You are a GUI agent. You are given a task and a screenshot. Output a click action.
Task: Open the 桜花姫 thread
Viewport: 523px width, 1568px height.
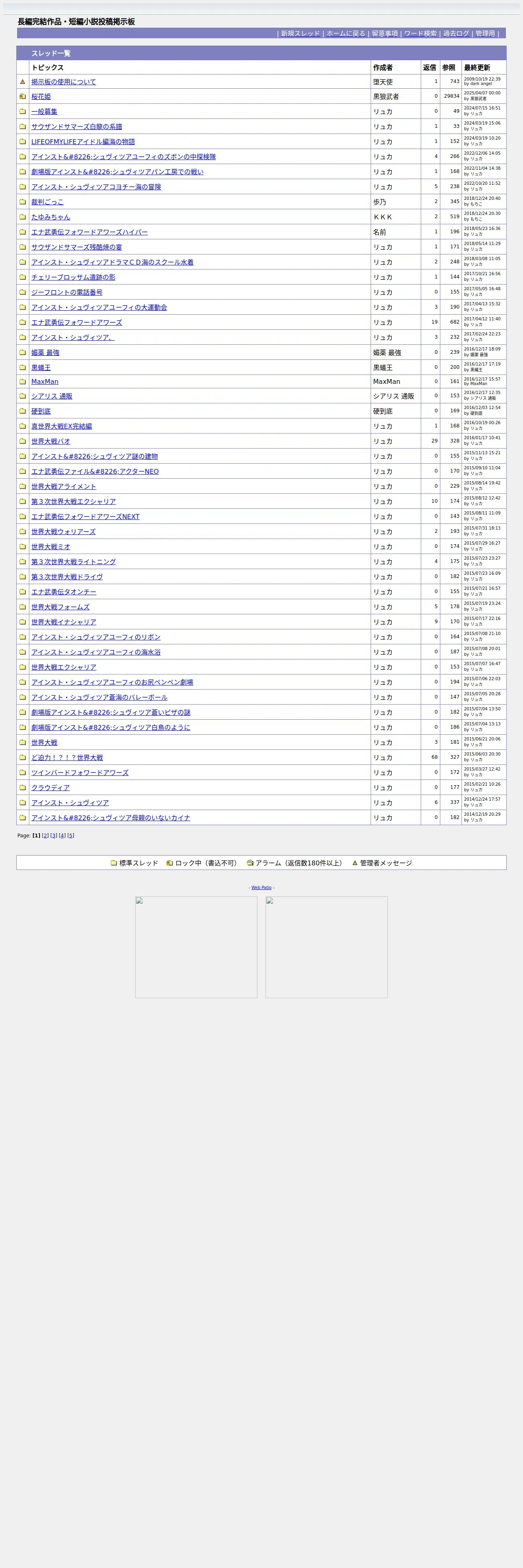click(x=41, y=96)
